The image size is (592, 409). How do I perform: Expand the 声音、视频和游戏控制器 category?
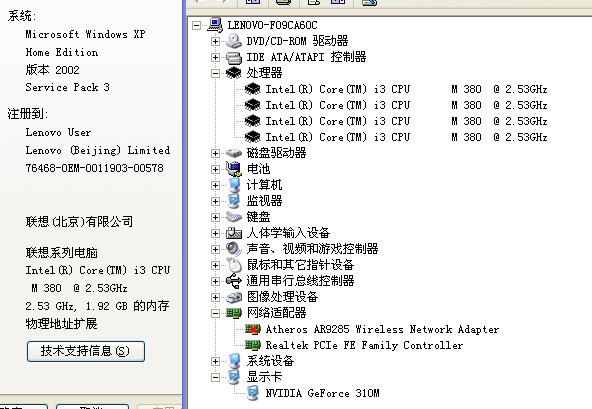click(215, 249)
